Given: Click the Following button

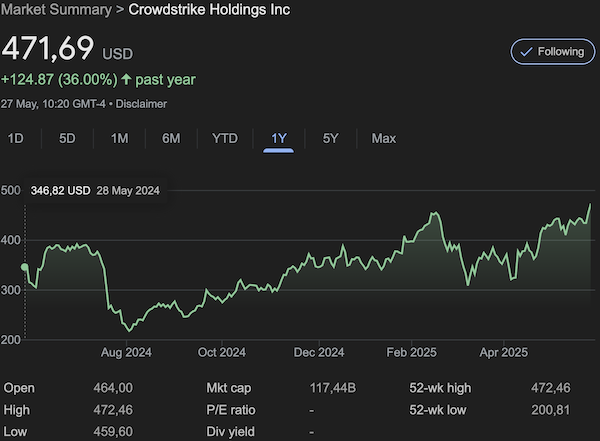Looking at the screenshot, I should tap(553, 52).
